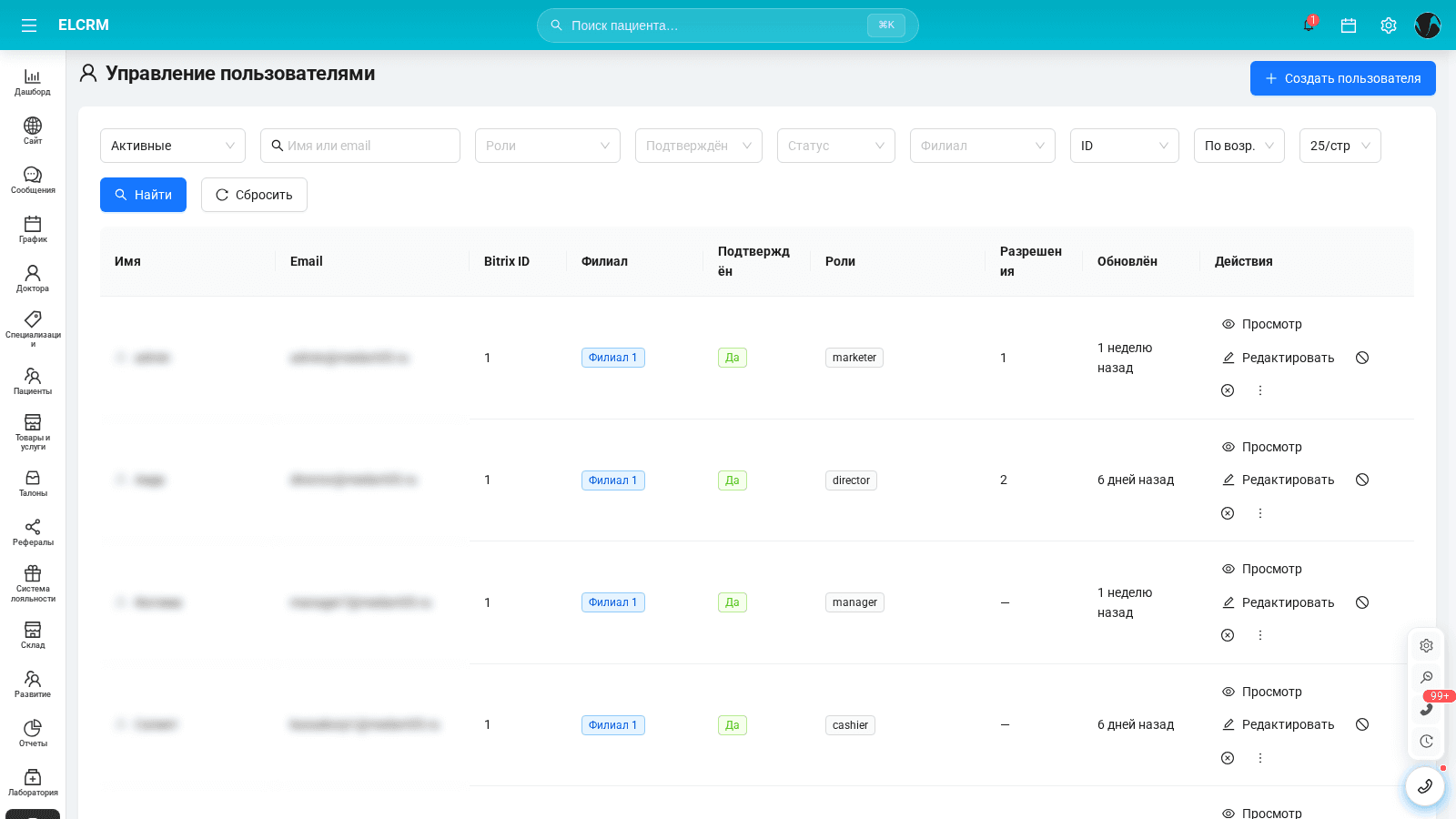Open more options dots in marketer row
This screenshot has height=819, width=1456.
pos(1260,390)
